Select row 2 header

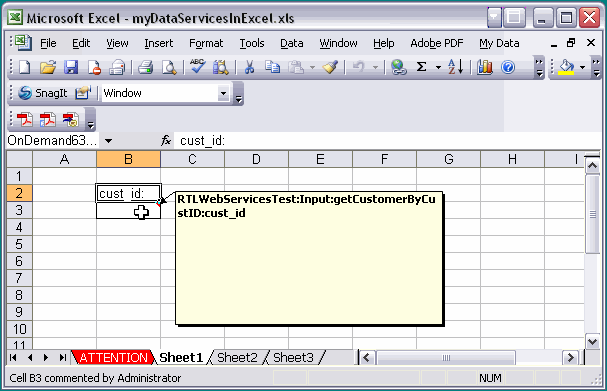[19, 193]
